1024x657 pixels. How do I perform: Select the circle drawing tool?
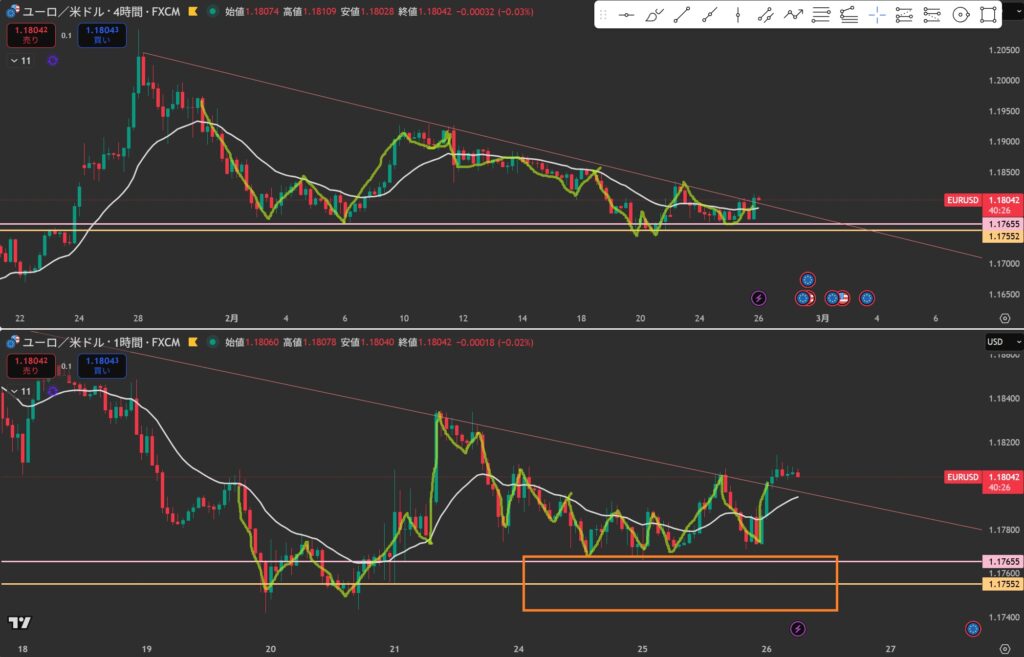[960, 15]
